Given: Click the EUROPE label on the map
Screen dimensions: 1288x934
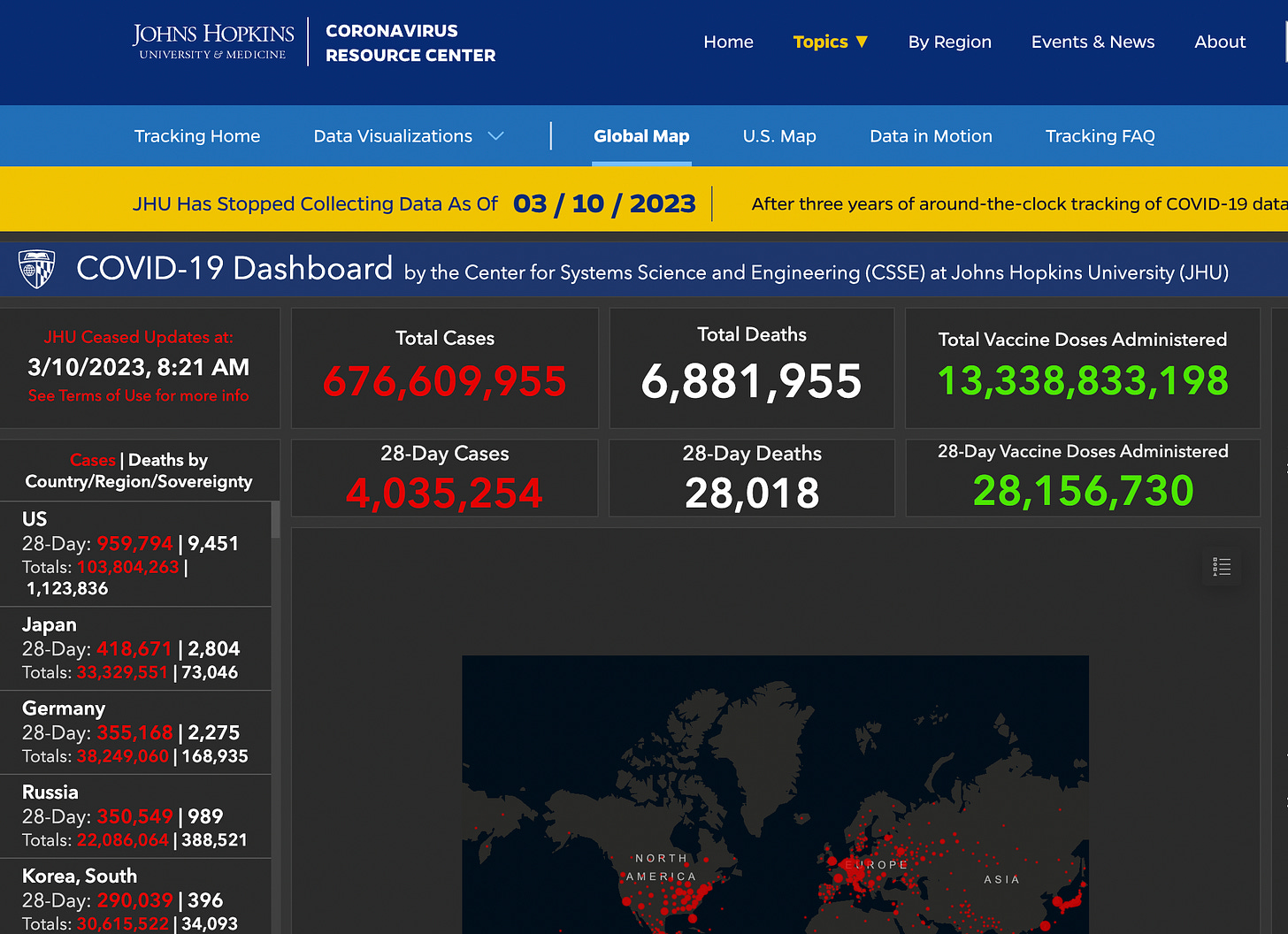Looking at the screenshot, I should (x=875, y=865).
